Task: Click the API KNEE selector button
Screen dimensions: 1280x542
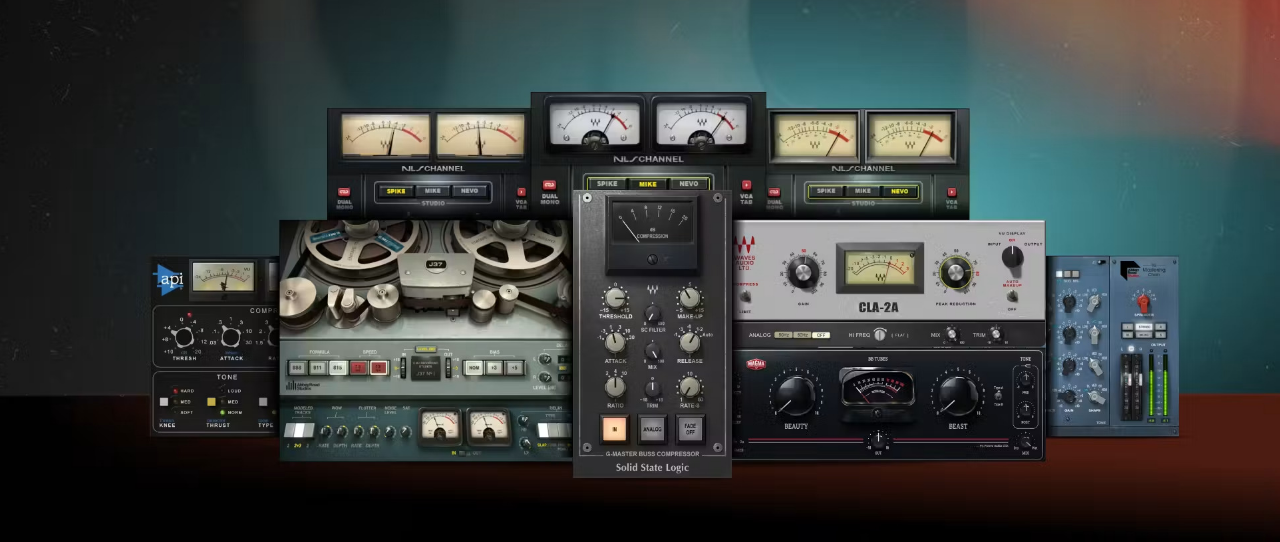Action: pos(164,402)
